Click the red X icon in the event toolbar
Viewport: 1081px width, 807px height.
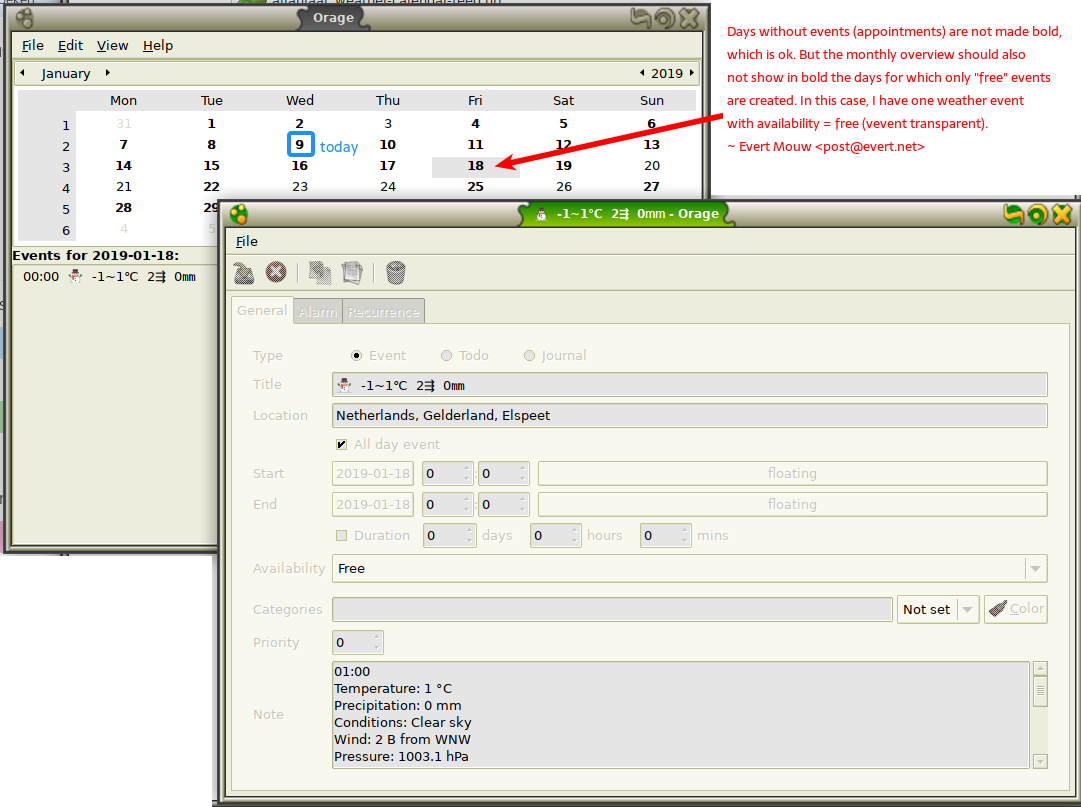coord(276,273)
